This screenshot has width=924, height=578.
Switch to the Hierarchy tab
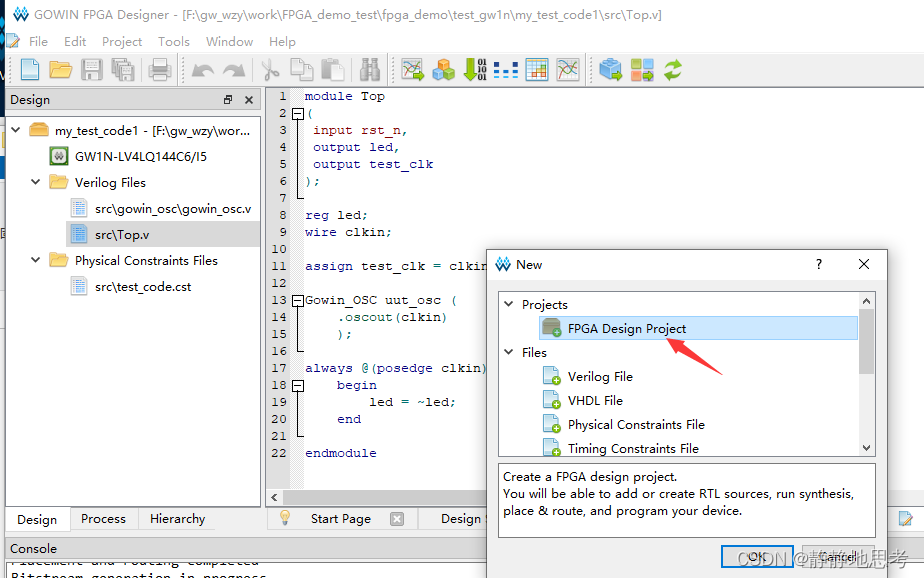177,518
